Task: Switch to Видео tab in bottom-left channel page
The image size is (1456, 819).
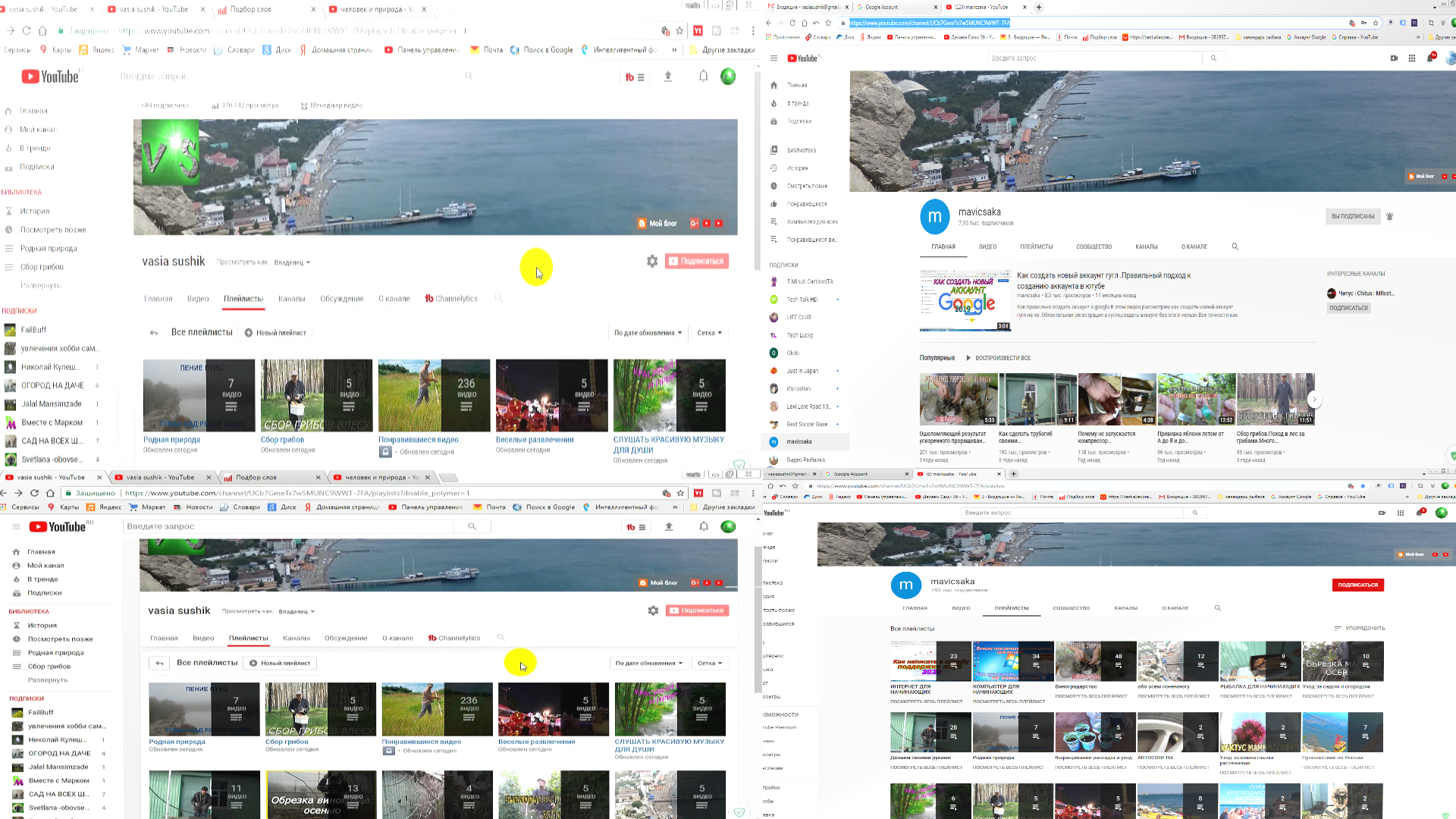Action: click(203, 638)
